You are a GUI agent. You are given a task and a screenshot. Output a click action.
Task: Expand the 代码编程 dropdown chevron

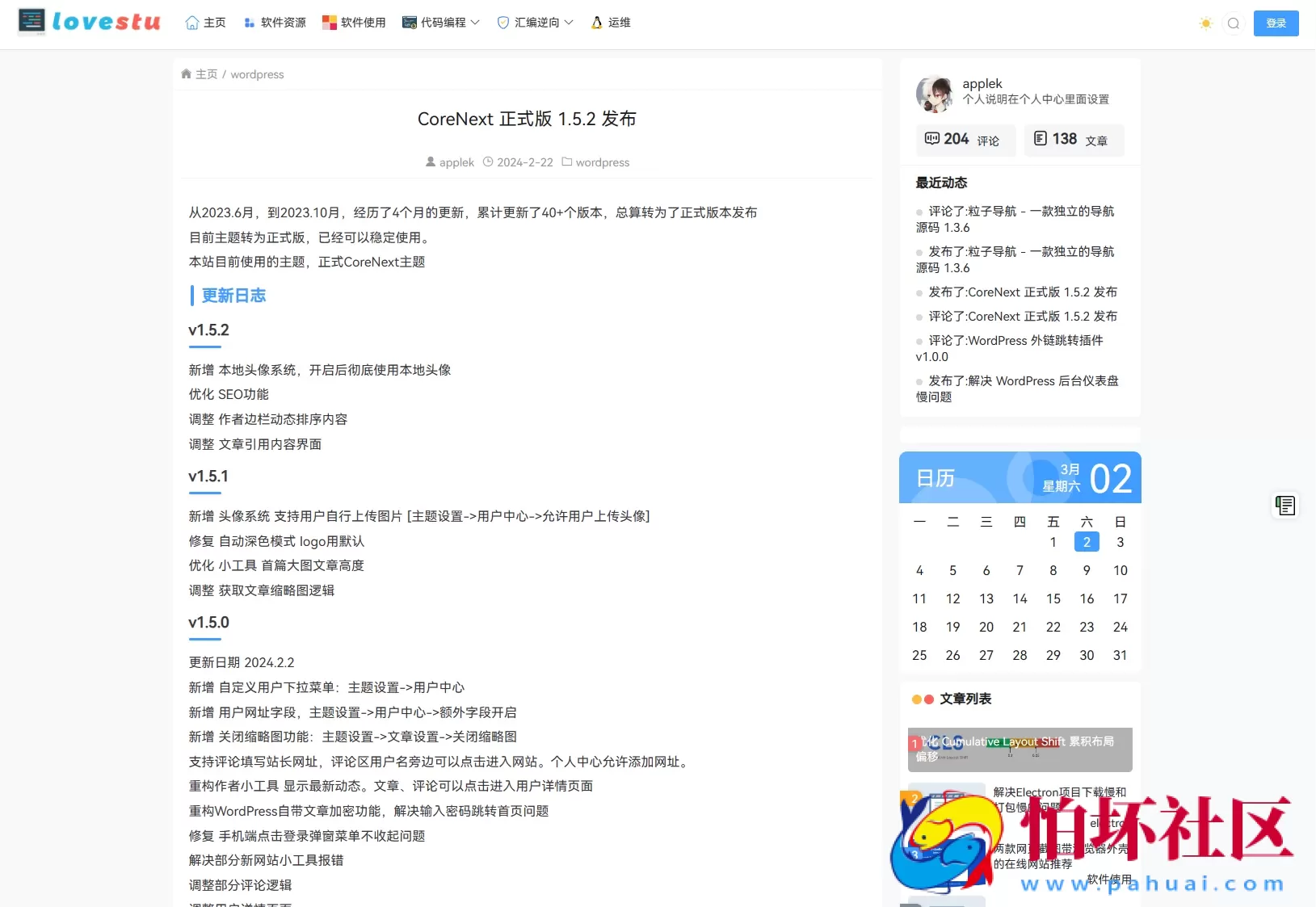click(475, 23)
